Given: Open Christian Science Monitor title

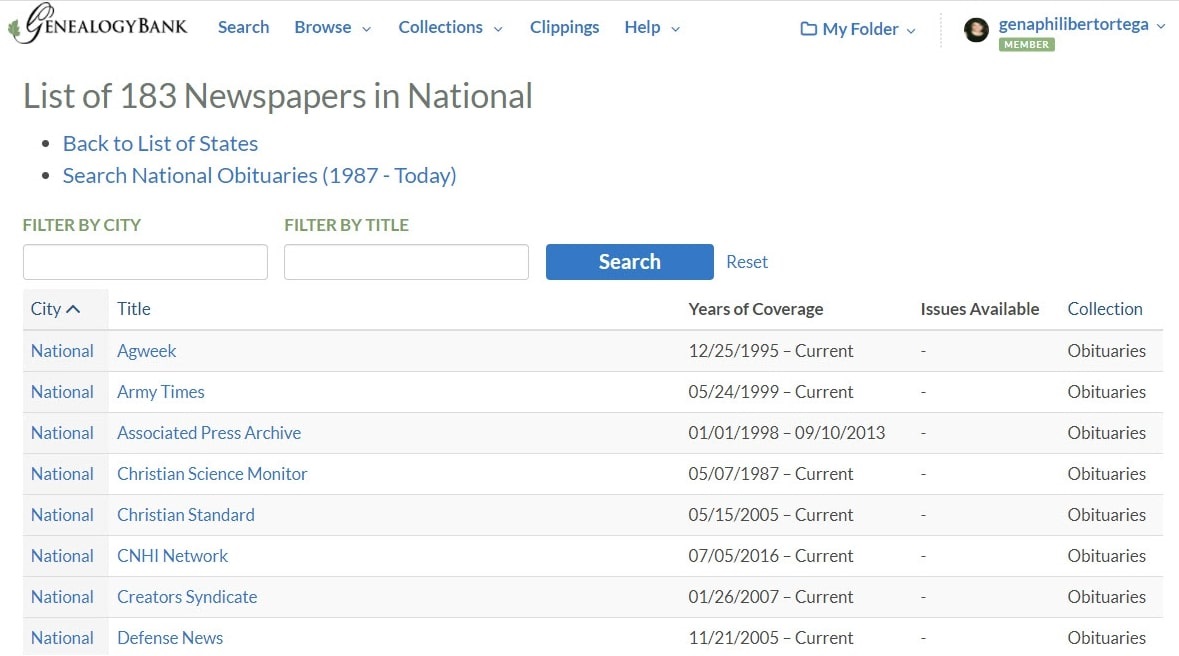Looking at the screenshot, I should pos(212,474).
